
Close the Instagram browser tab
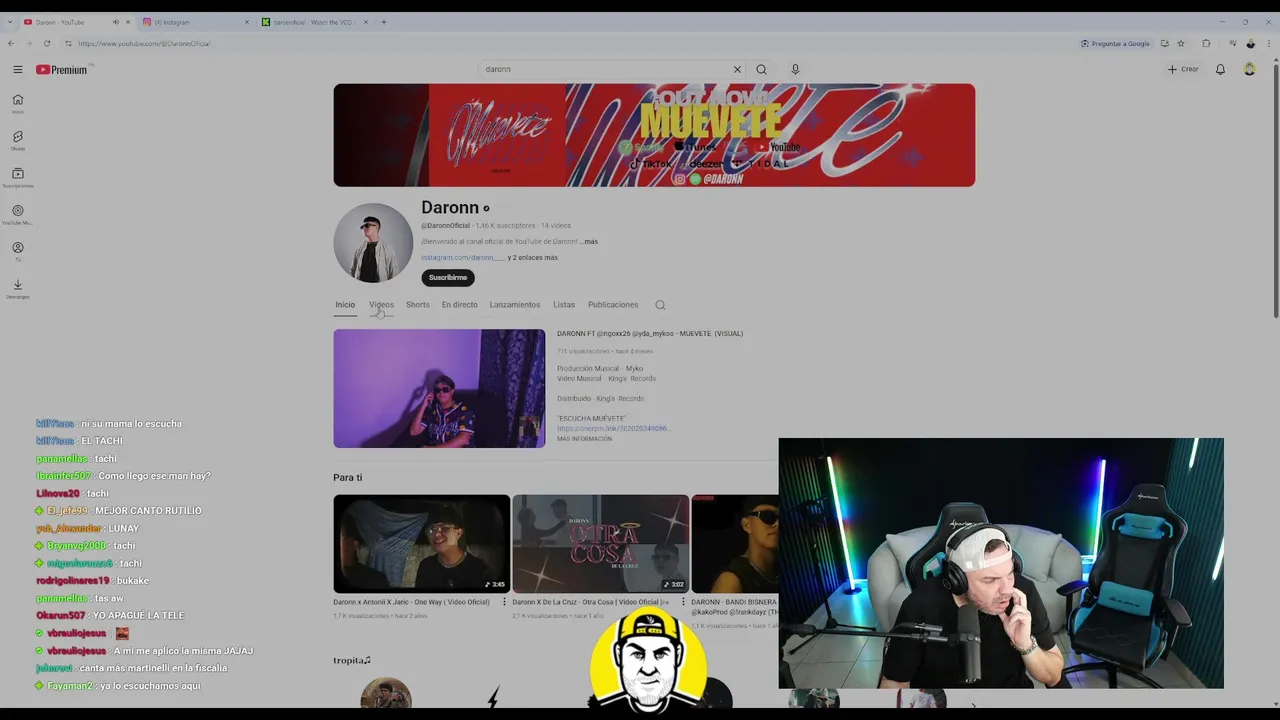(x=247, y=22)
